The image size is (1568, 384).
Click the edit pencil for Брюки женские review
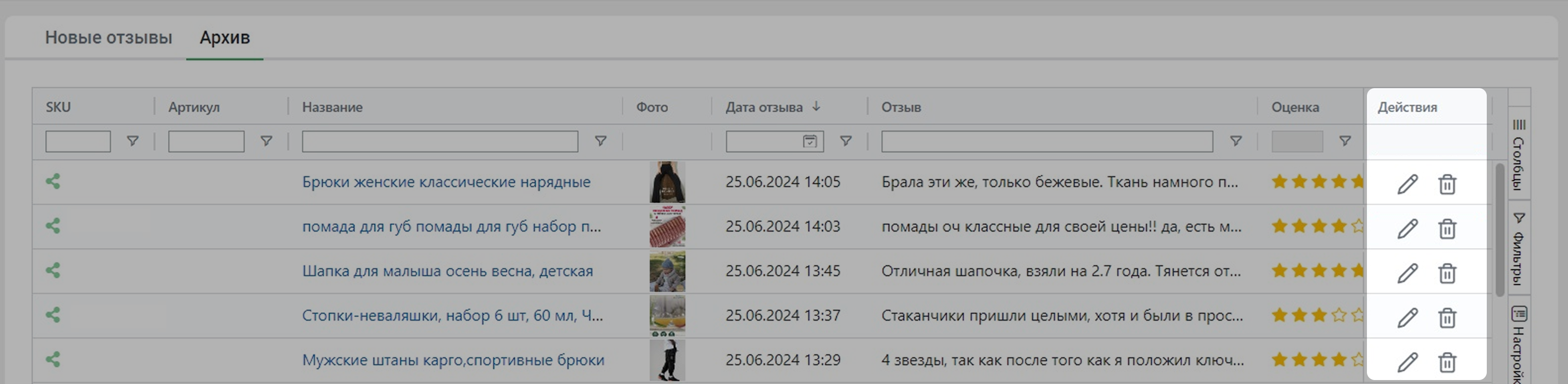tap(1407, 184)
